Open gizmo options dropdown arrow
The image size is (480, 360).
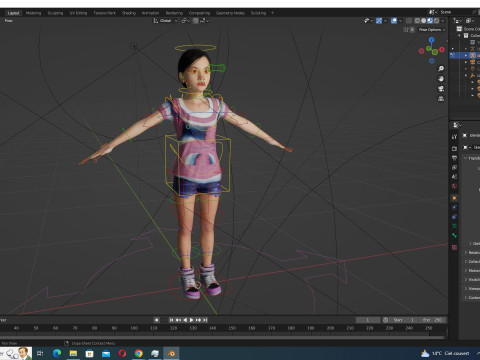[385, 21]
